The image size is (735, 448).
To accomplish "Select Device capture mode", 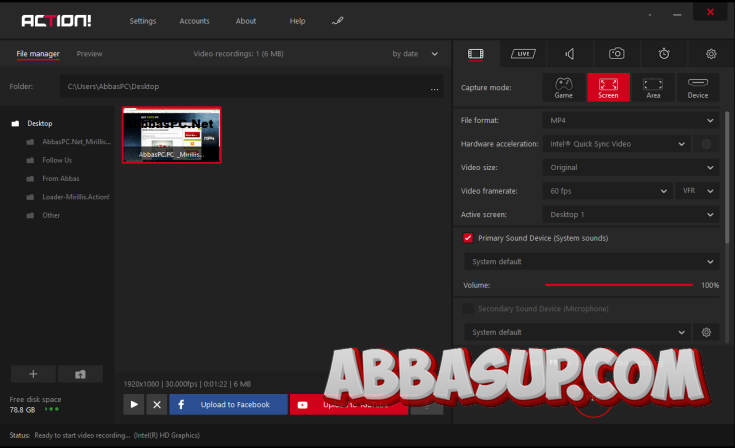I will pyautogui.click(x=698, y=88).
